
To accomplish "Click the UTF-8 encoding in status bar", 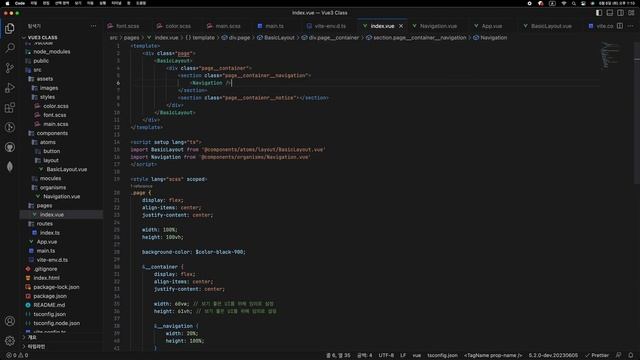I will pos(386,355).
